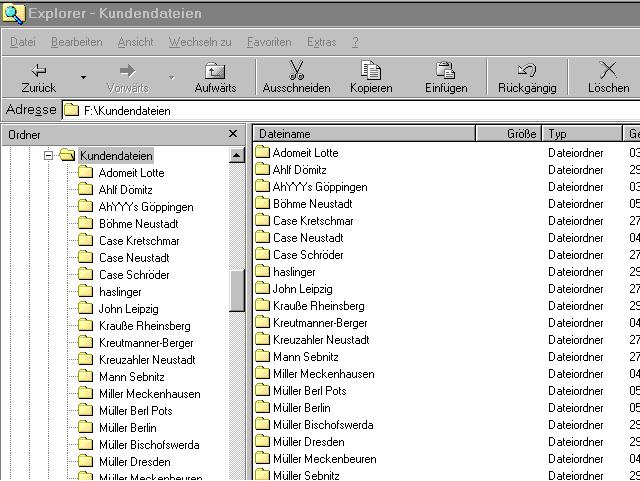The image size is (640, 481).
Task: Select haslinger folder in file list
Action: tap(294, 272)
